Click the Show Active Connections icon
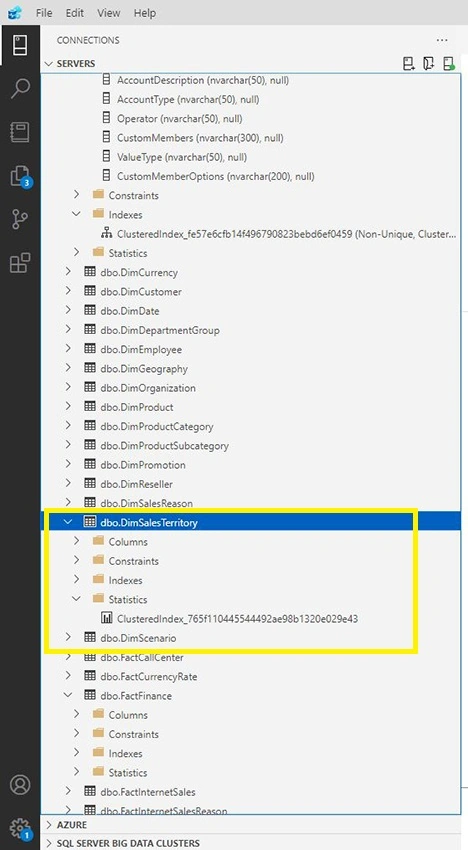 pos(449,63)
